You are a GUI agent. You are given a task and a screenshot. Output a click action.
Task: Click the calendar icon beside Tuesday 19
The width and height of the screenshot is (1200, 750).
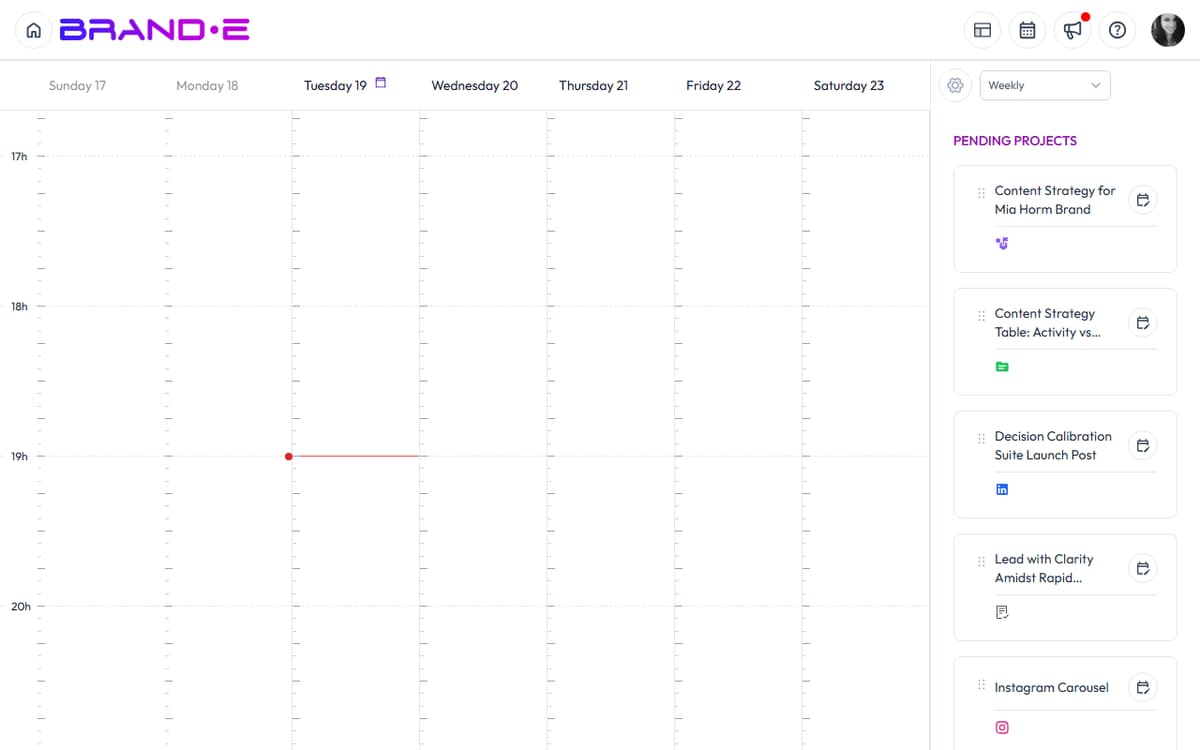pyautogui.click(x=380, y=83)
